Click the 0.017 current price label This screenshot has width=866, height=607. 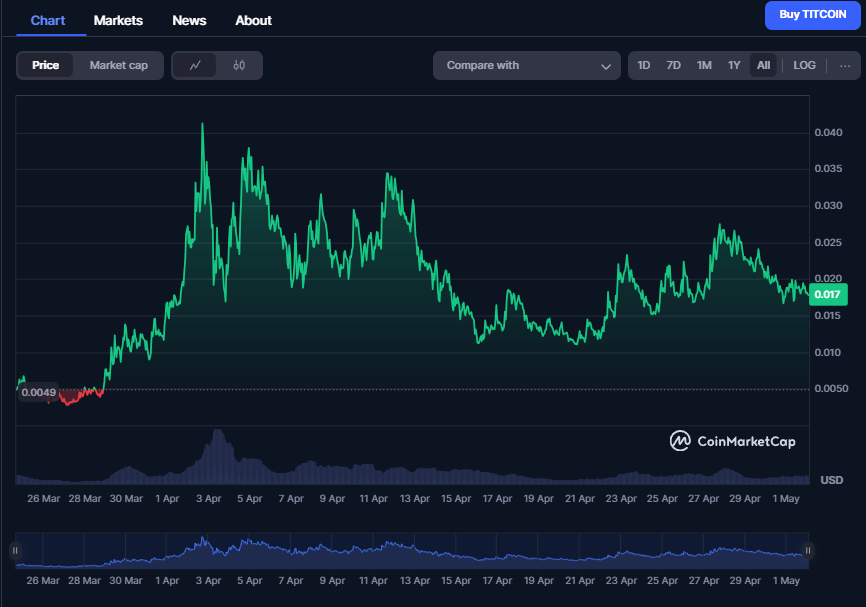tap(827, 294)
